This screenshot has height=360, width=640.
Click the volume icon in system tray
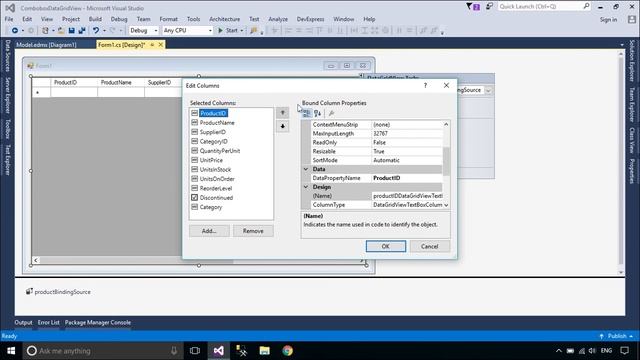pos(592,351)
